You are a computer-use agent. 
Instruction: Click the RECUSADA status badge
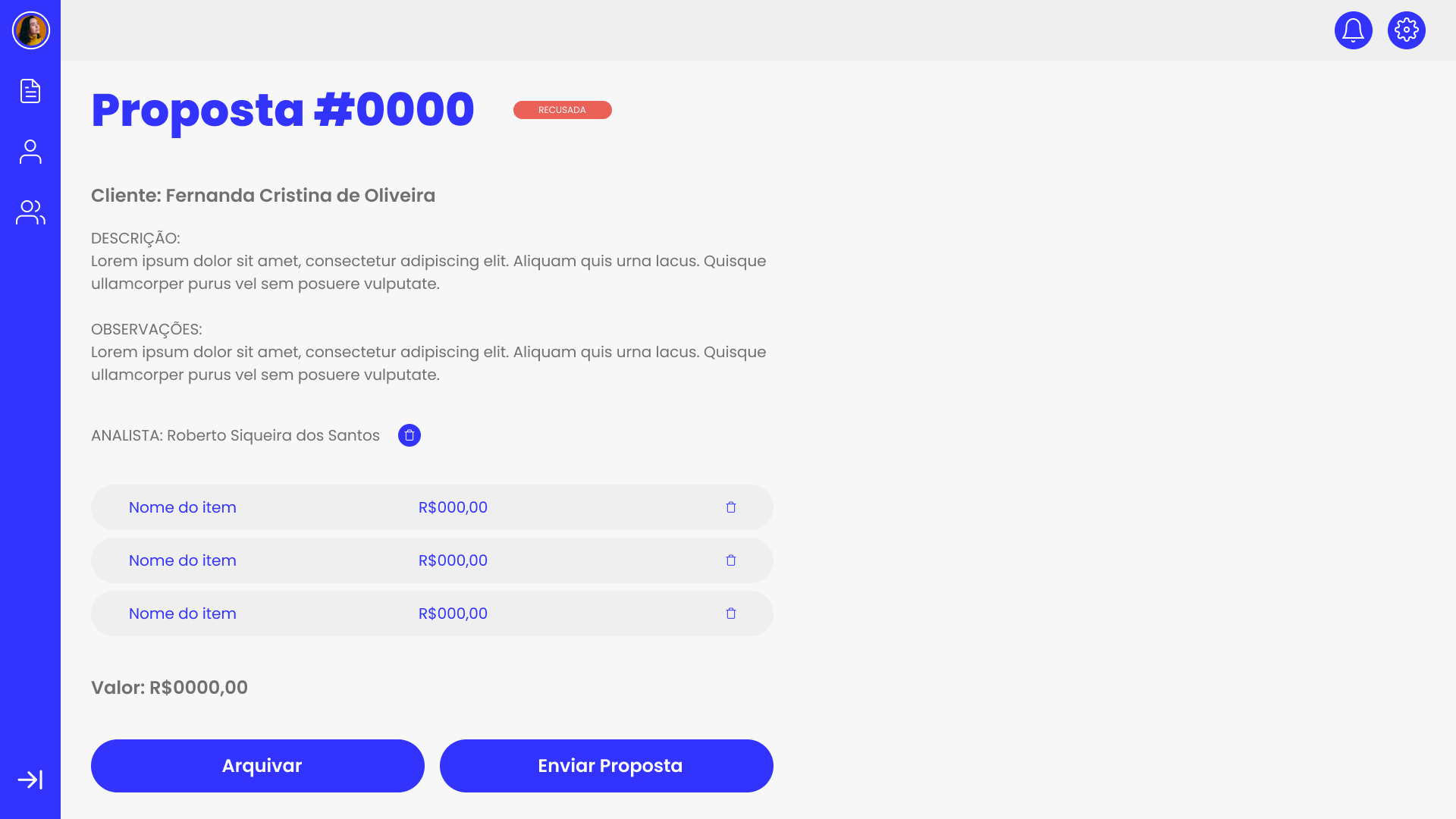point(562,110)
